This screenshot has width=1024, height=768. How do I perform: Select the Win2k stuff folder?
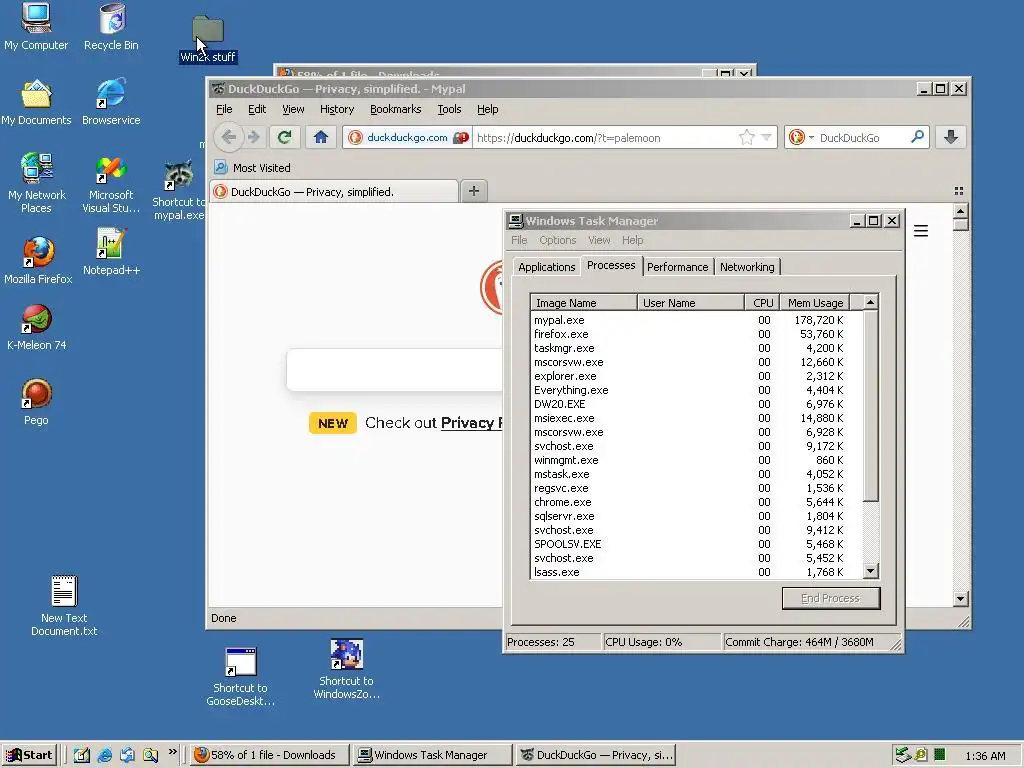[208, 39]
